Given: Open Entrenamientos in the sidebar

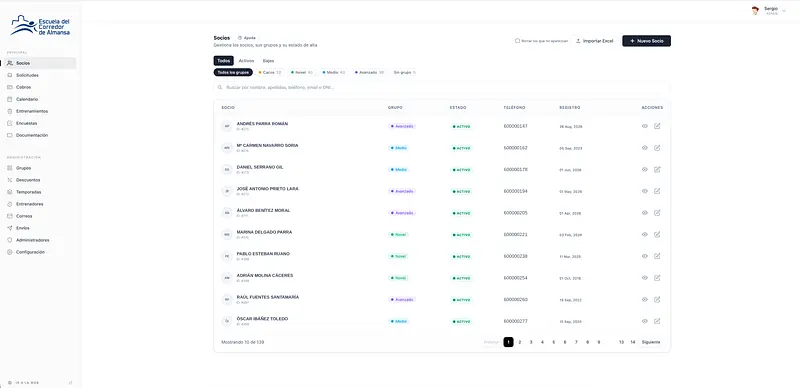Looking at the screenshot, I should coord(41,111).
